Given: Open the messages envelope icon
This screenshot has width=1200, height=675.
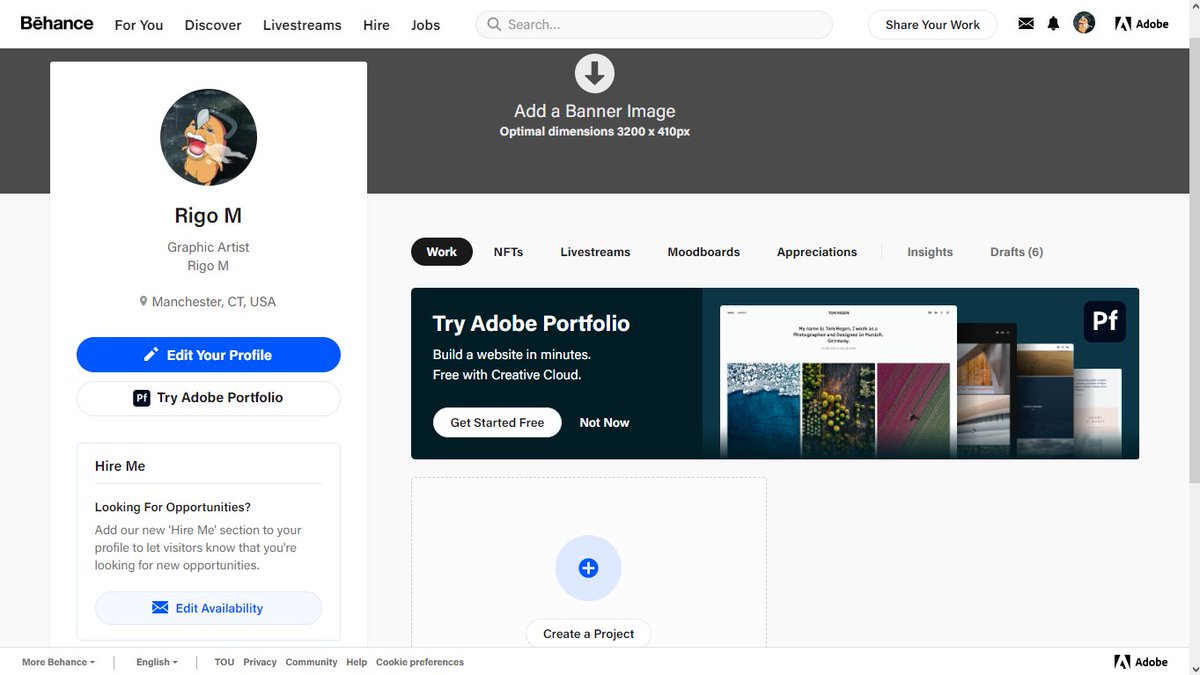Looking at the screenshot, I should point(1026,24).
